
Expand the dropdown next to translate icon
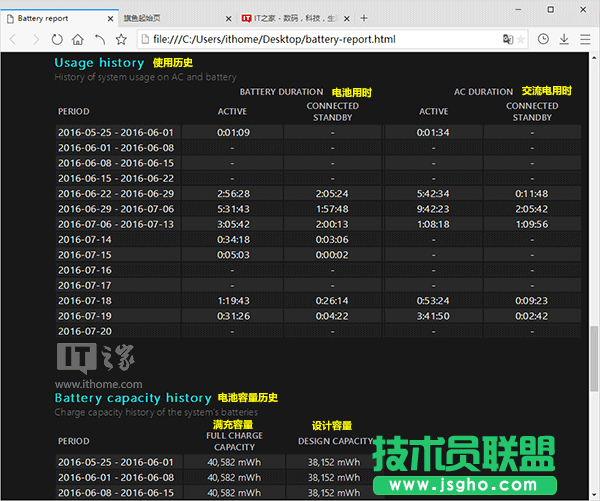[x=523, y=39]
